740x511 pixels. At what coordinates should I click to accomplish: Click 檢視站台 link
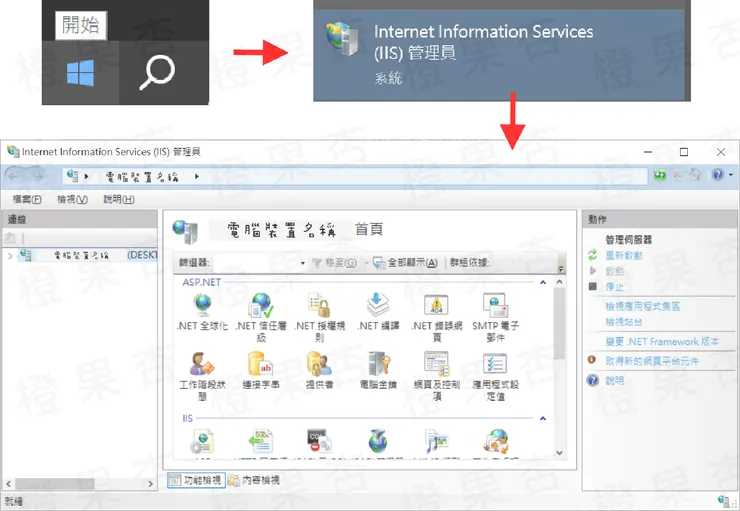pos(624,322)
